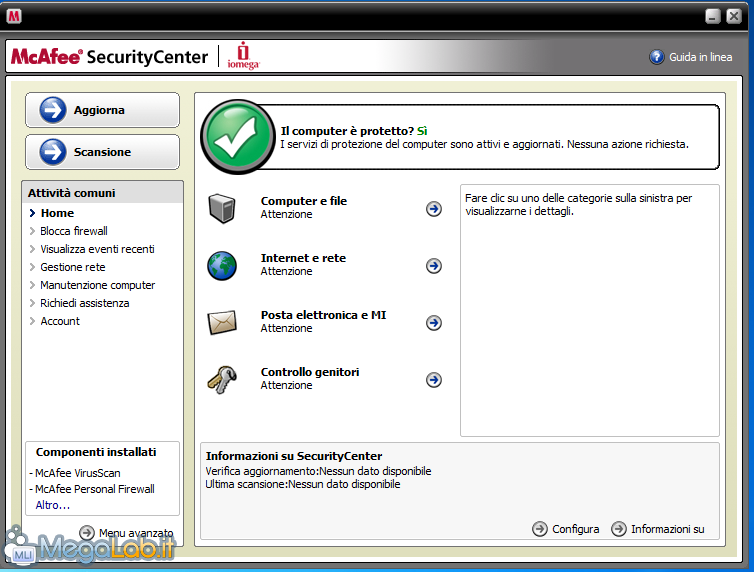
Task: Click the chevron beside Manutenzione computer
Action: [x=32, y=285]
